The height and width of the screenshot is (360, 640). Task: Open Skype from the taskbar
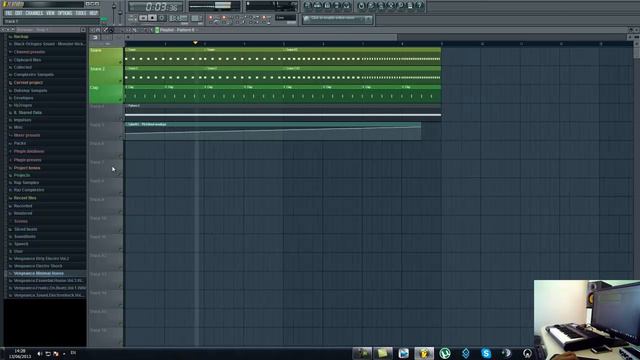(x=486, y=353)
